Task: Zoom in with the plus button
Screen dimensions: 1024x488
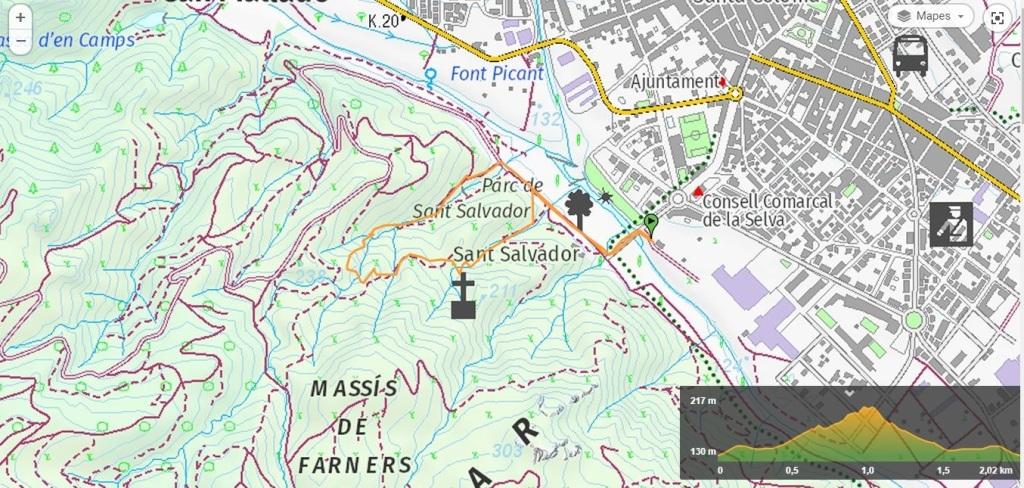Action: click(x=20, y=18)
